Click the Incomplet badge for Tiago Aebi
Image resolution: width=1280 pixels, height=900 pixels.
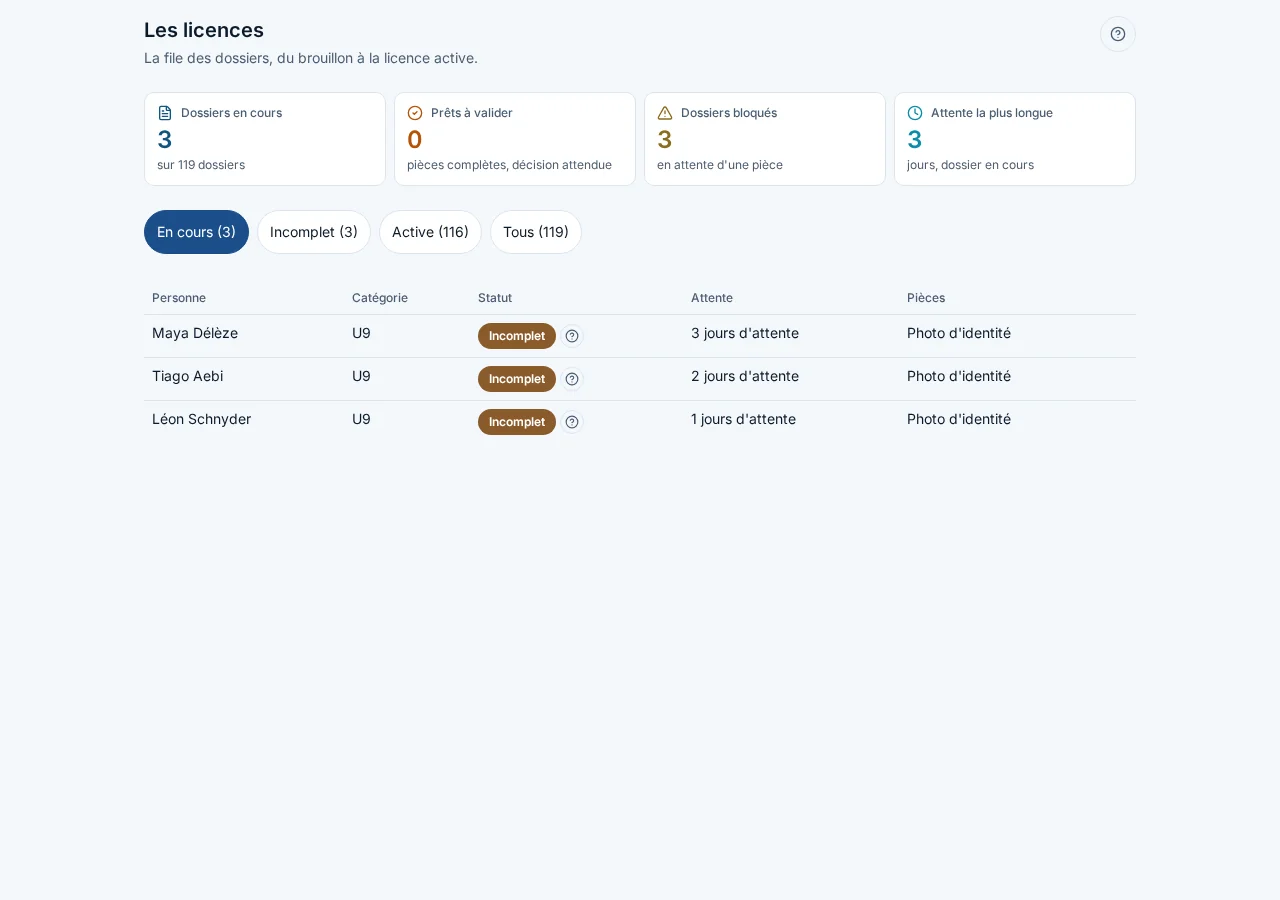point(517,379)
